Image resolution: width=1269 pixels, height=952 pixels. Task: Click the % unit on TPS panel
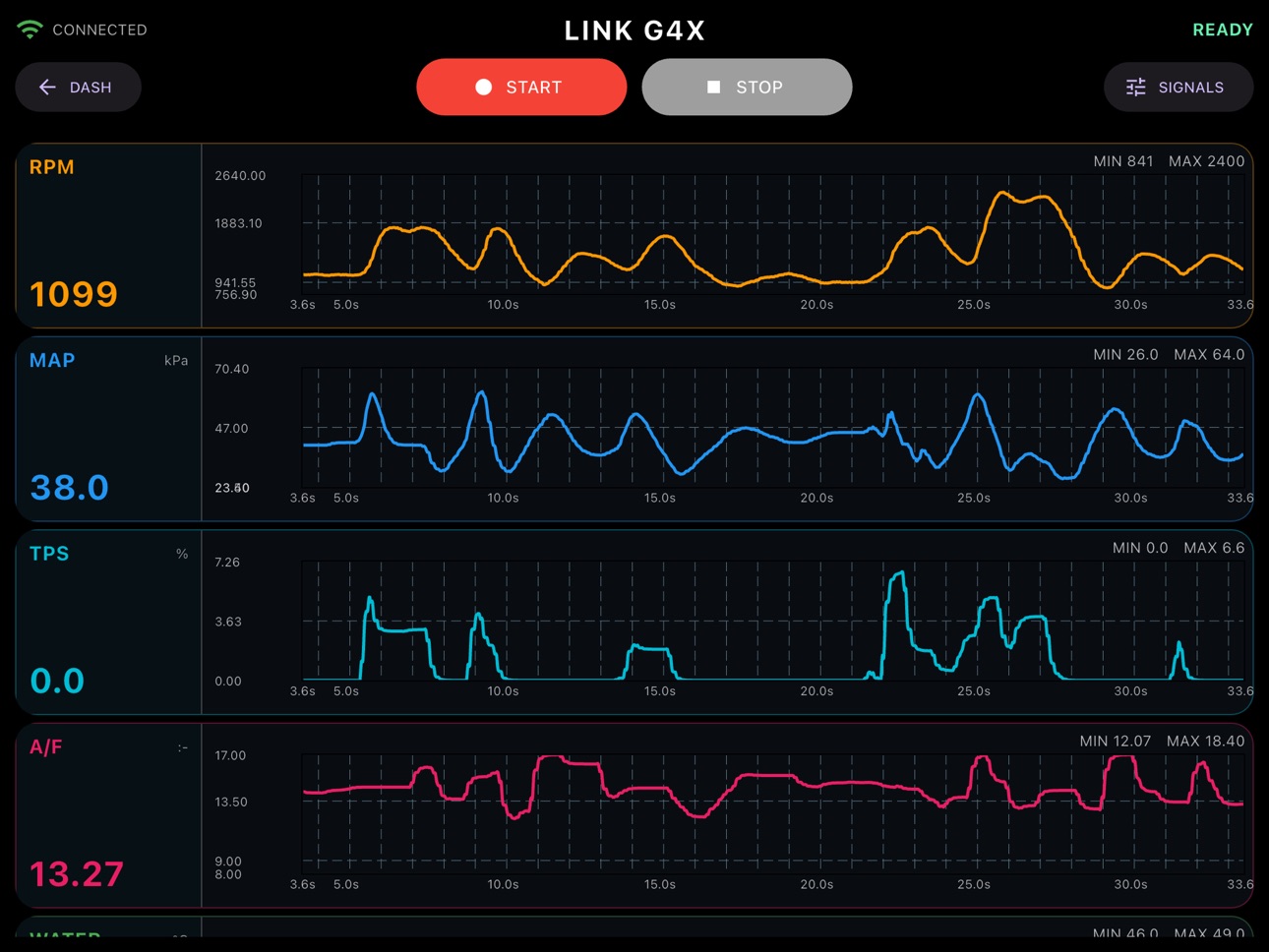pos(182,554)
